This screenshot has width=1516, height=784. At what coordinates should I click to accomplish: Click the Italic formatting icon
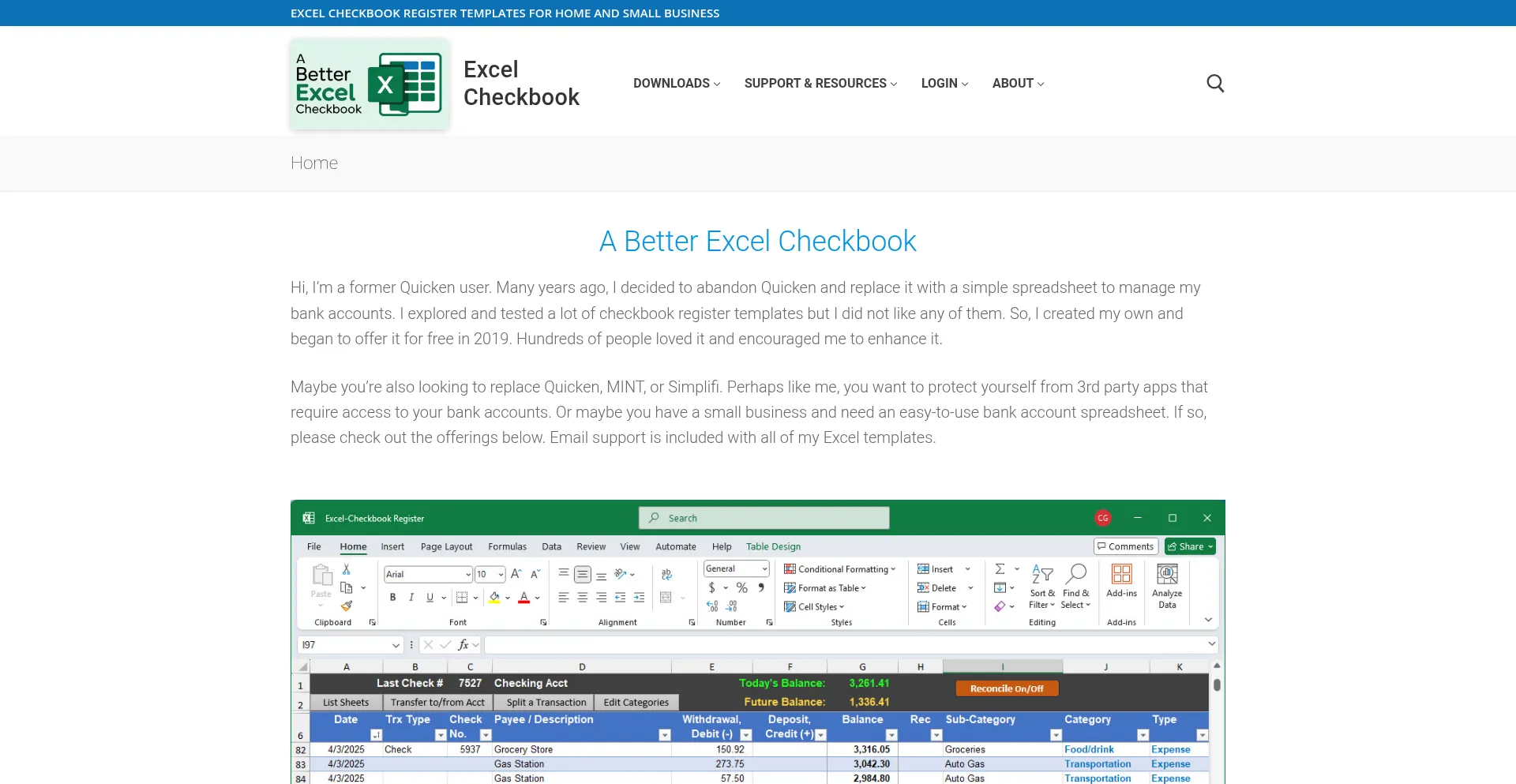(x=411, y=598)
